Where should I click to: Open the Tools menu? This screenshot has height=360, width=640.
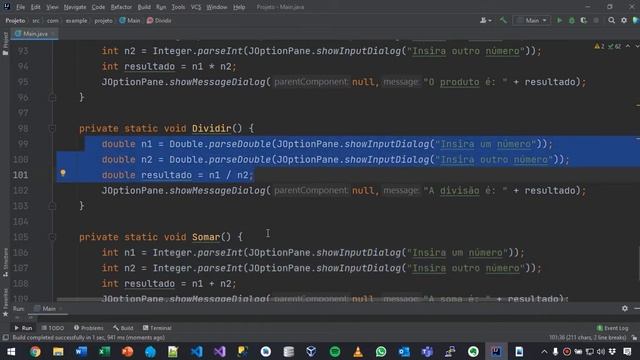178,7
